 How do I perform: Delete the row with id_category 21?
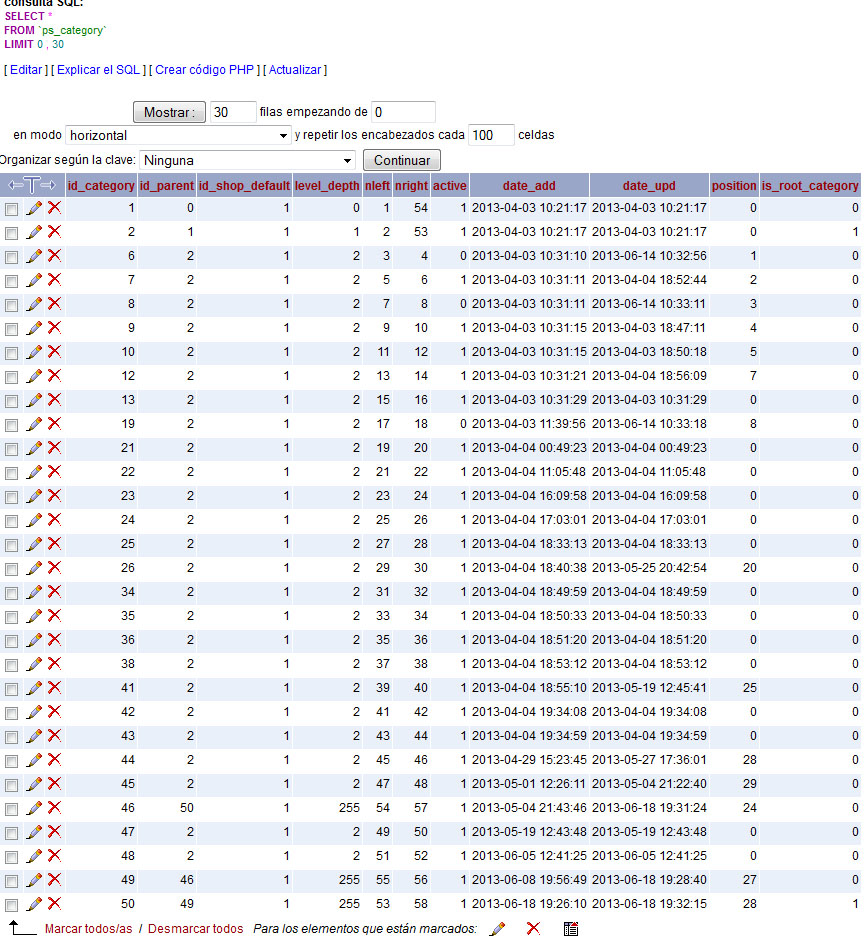click(54, 448)
